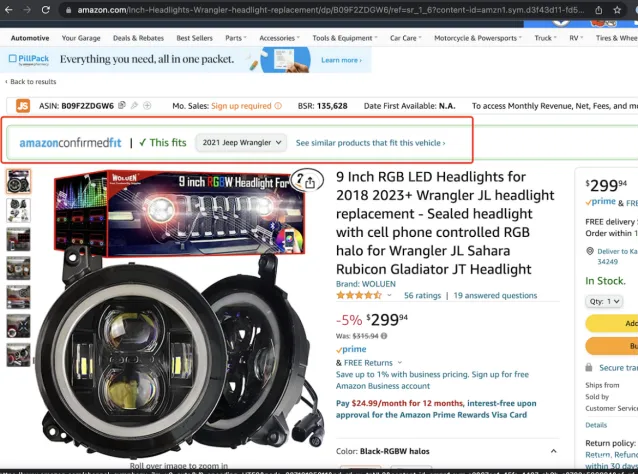Screen dimensions: 639x474
Task: Open the Details link in buy box
Action: point(596,425)
